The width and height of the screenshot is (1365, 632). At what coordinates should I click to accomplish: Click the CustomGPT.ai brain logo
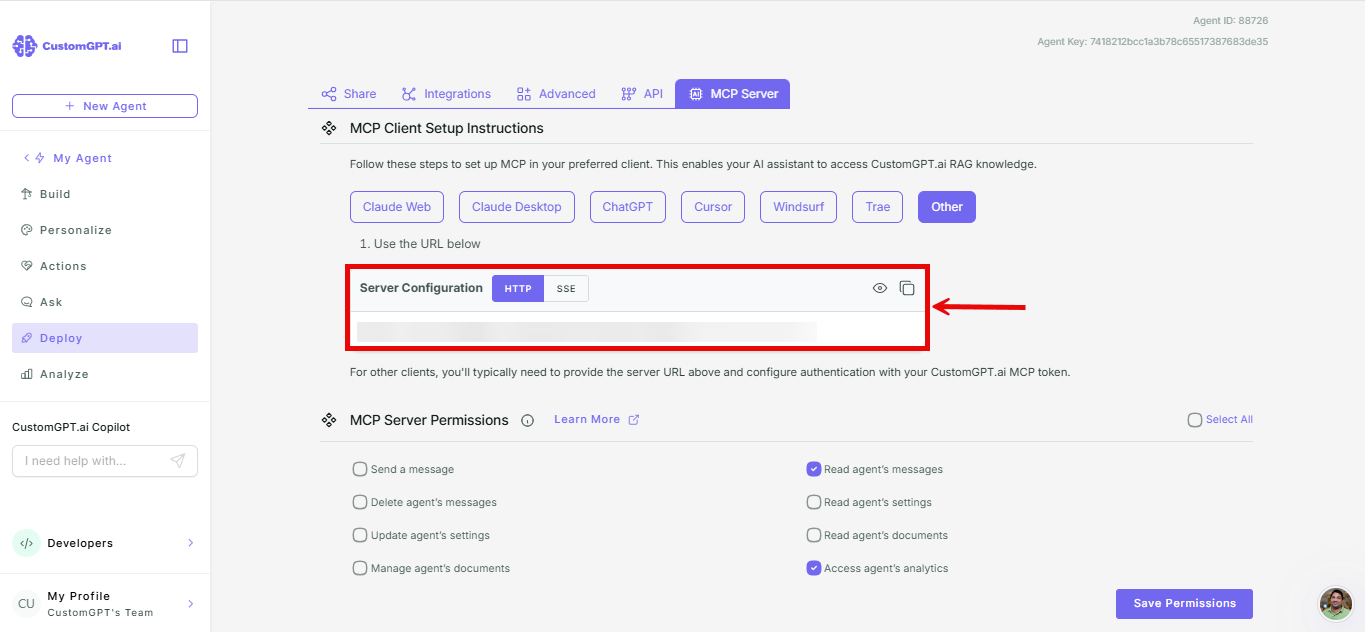point(24,46)
